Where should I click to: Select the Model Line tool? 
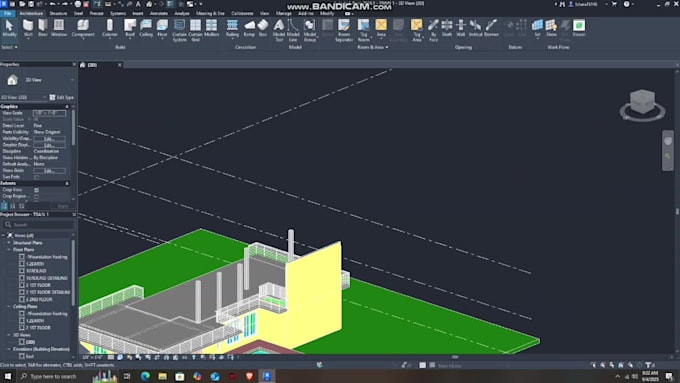coord(293,30)
